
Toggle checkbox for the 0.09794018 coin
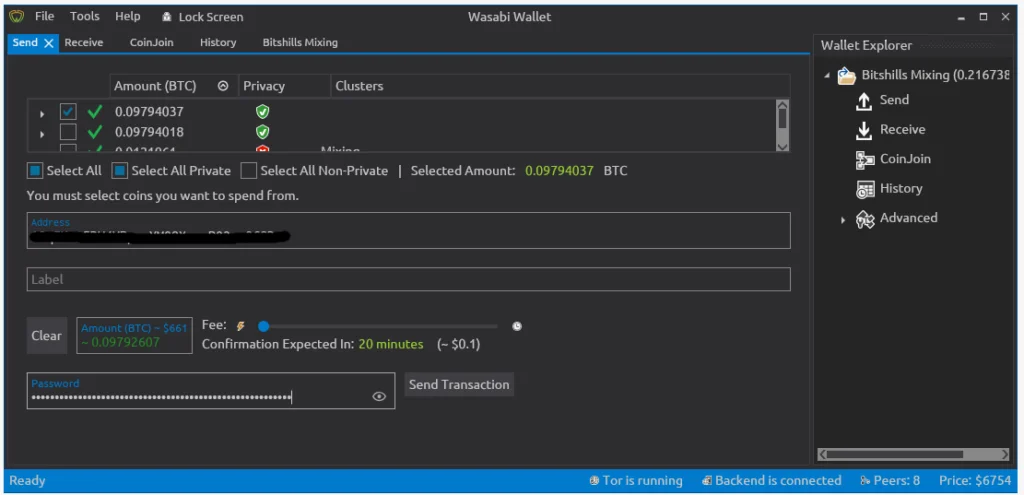[68, 133]
